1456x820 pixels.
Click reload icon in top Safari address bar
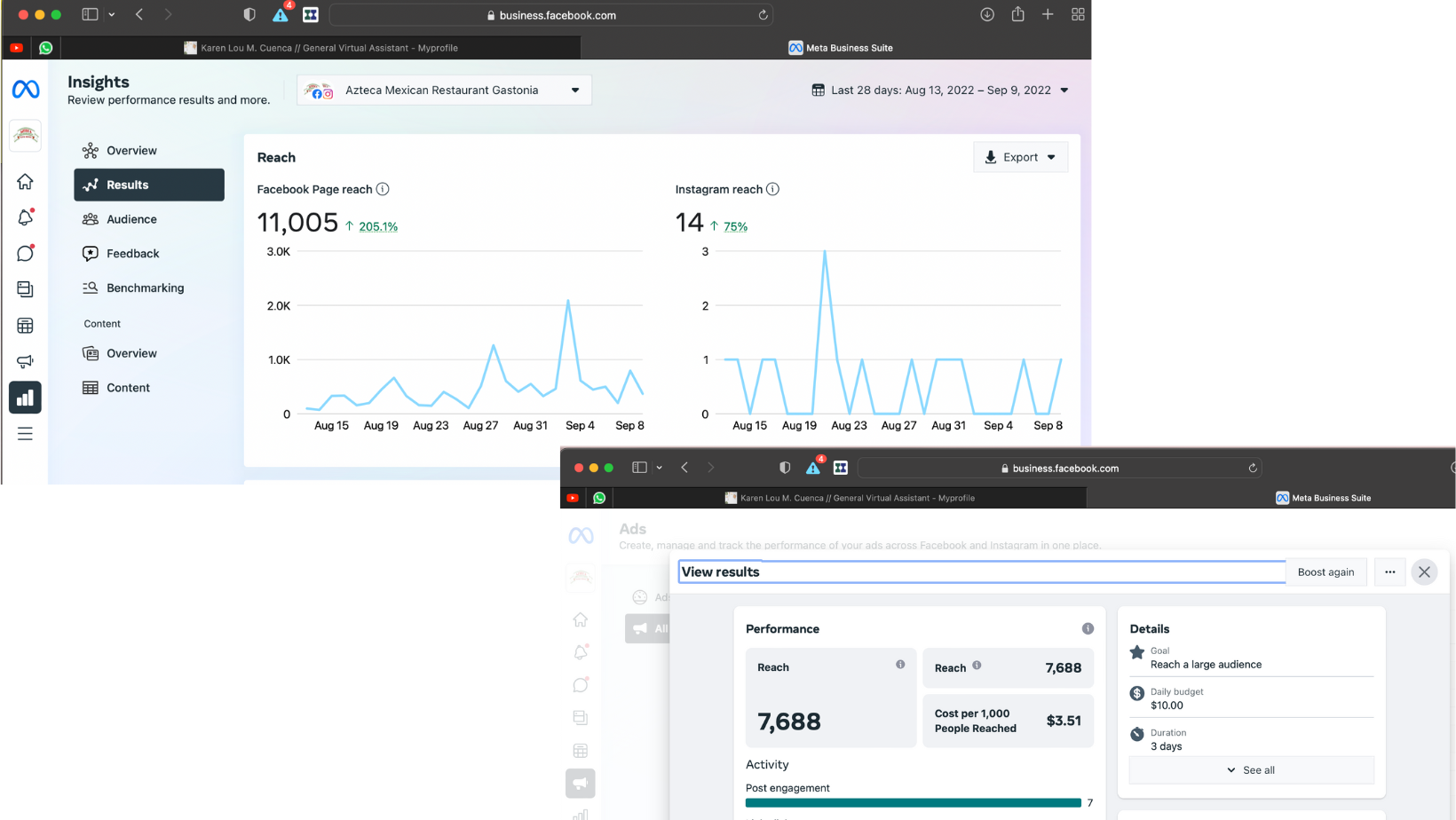pos(763,15)
